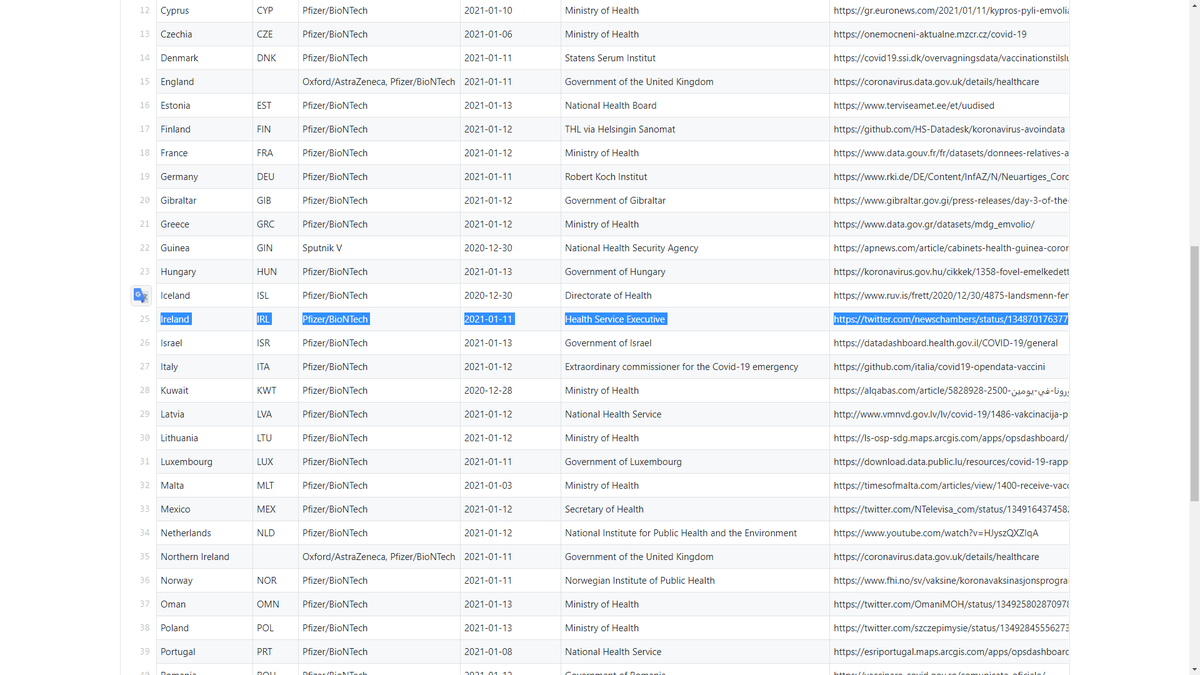
Task: Select line number 12
Action: [144, 10]
